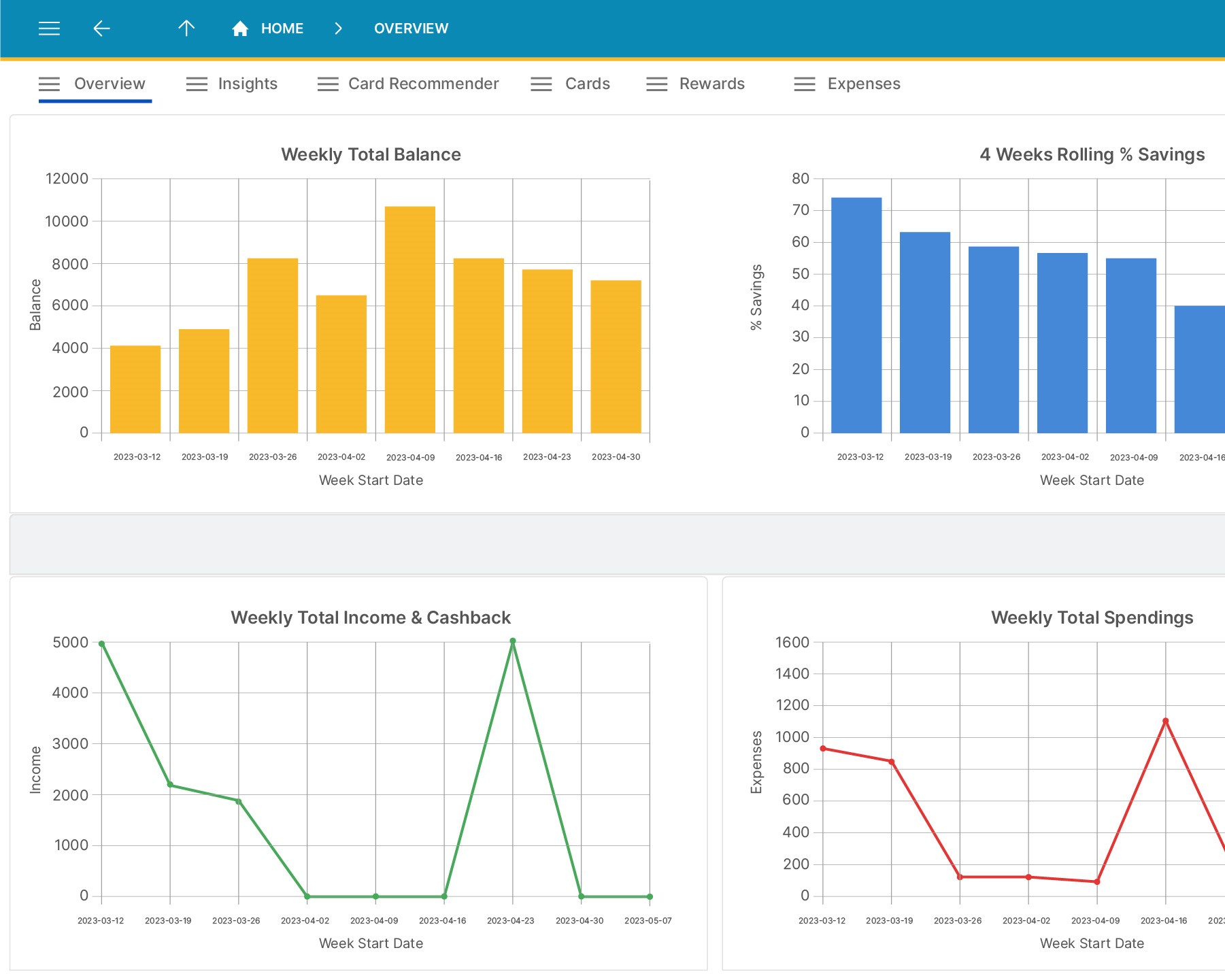Open the hamburger menu in header
The width and height of the screenshot is (1225, 980).
49,29
